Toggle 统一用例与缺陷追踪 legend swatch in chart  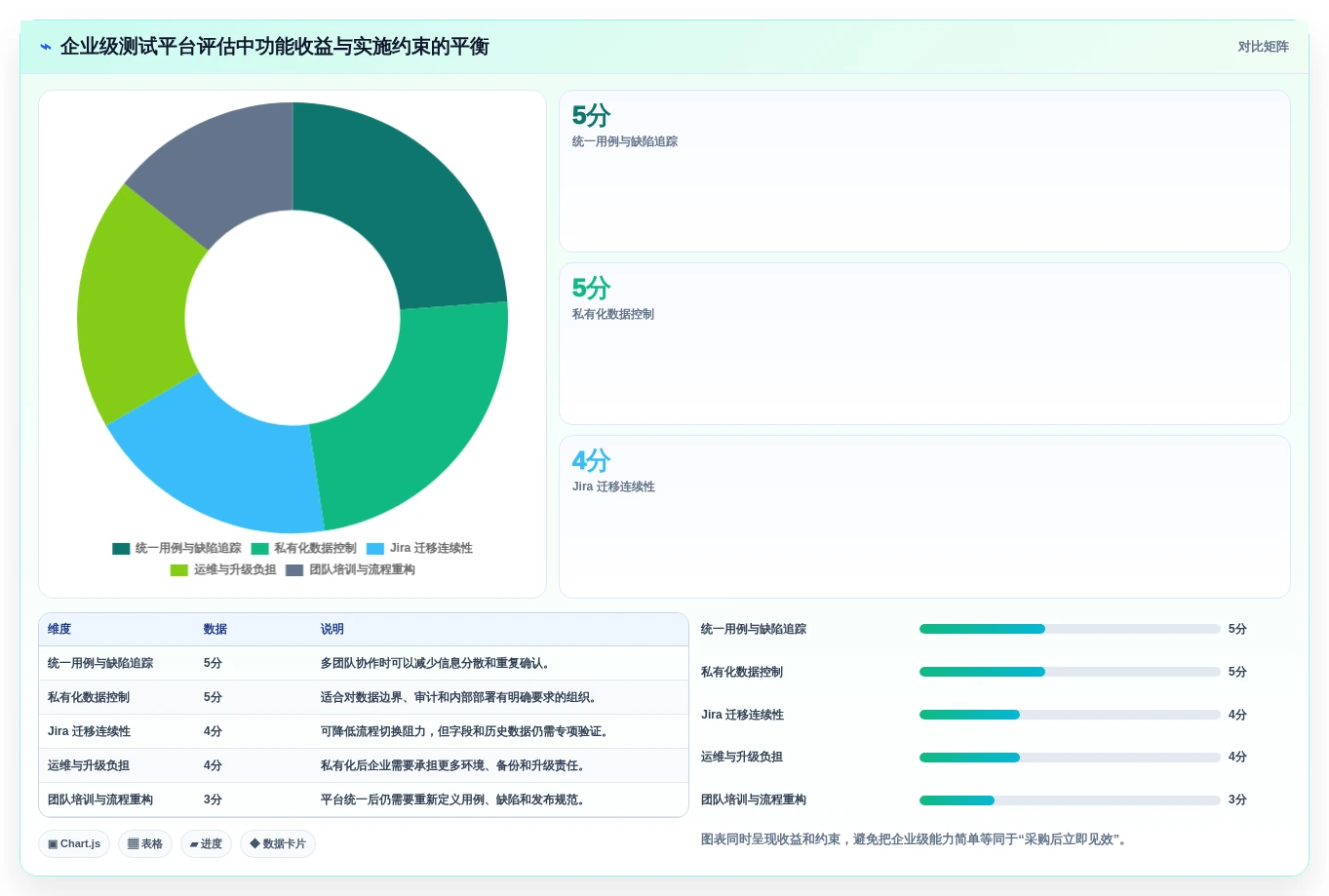[x=121, y=549]
